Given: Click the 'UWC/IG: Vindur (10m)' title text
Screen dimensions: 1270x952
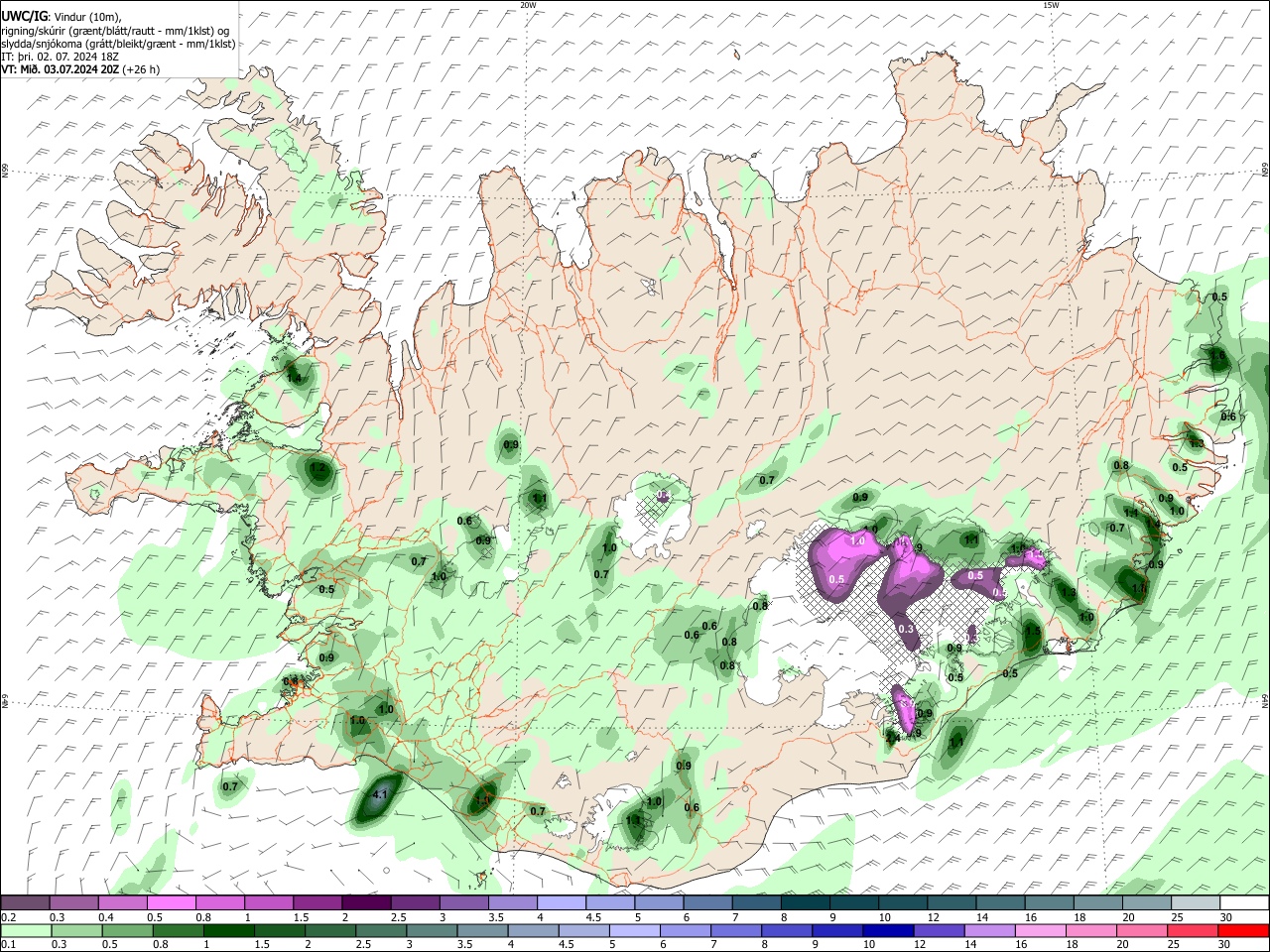Looking at the screenshot, I should 61,16.
